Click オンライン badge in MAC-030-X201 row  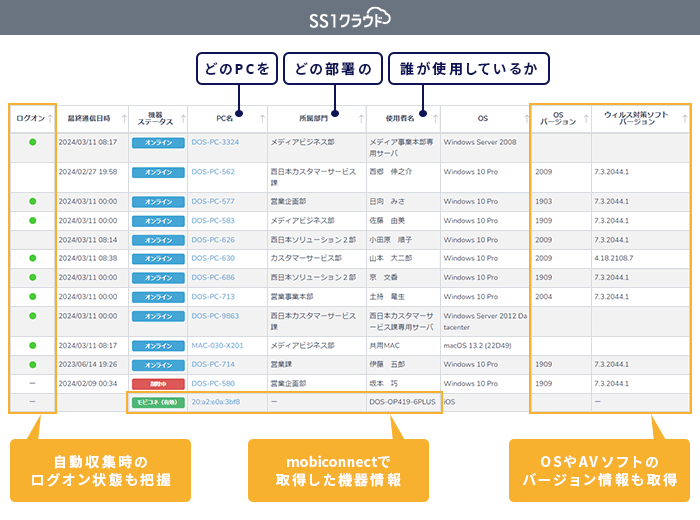(158, 346)
